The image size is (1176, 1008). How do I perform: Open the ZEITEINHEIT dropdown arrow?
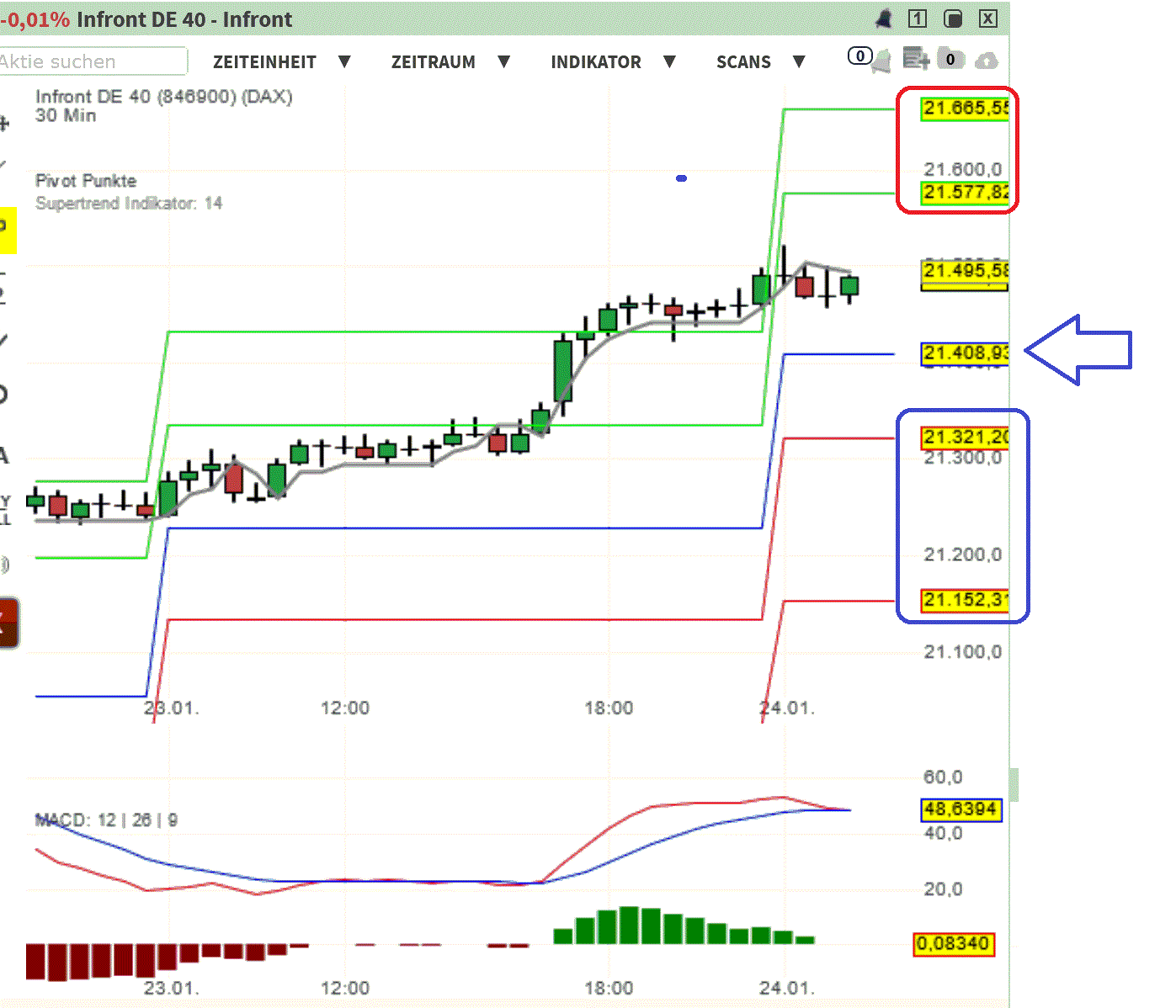pyautogui.click(x=345, y=61)
